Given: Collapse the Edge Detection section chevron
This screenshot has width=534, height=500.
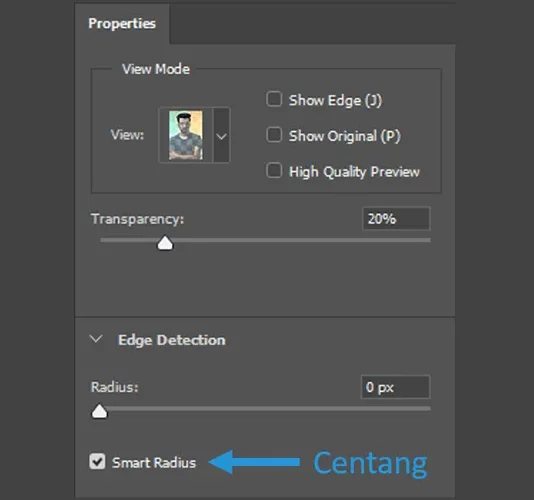Looking at the screenshot, I should [x=96, y=339].
